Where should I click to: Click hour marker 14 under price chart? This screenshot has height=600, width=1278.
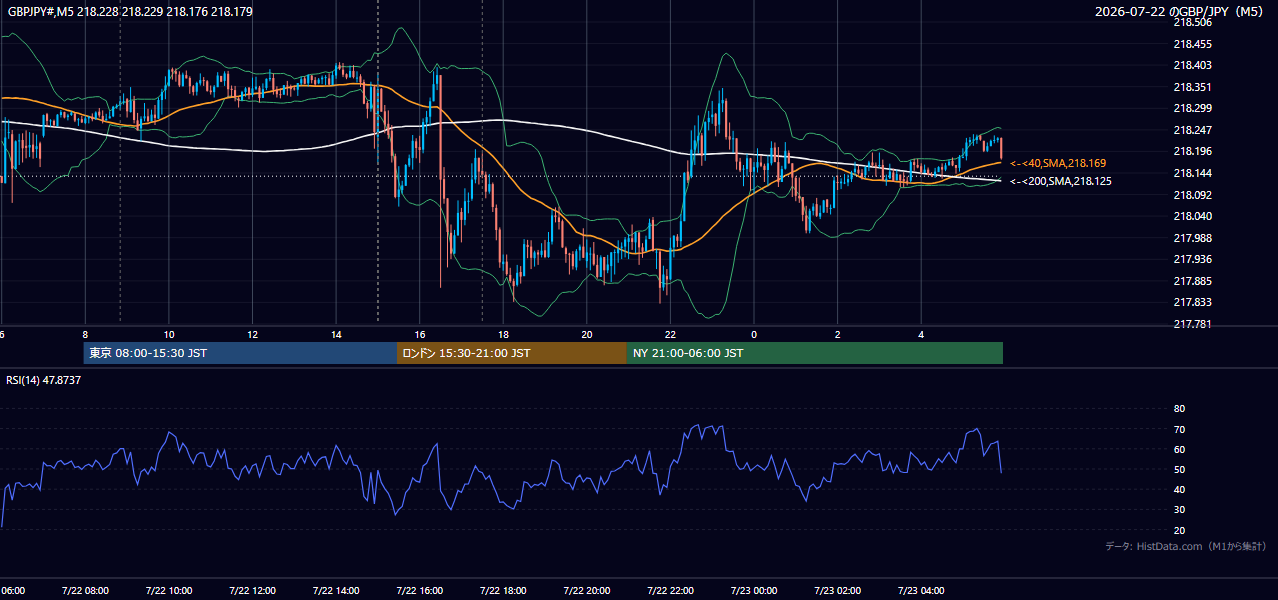point(336,335)
